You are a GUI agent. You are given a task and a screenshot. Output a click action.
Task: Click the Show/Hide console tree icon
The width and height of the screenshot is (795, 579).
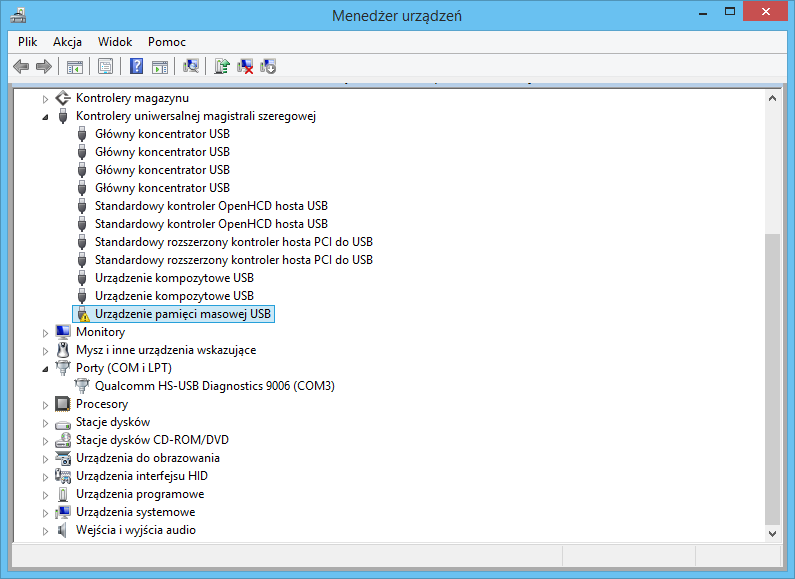pos(74,66)
